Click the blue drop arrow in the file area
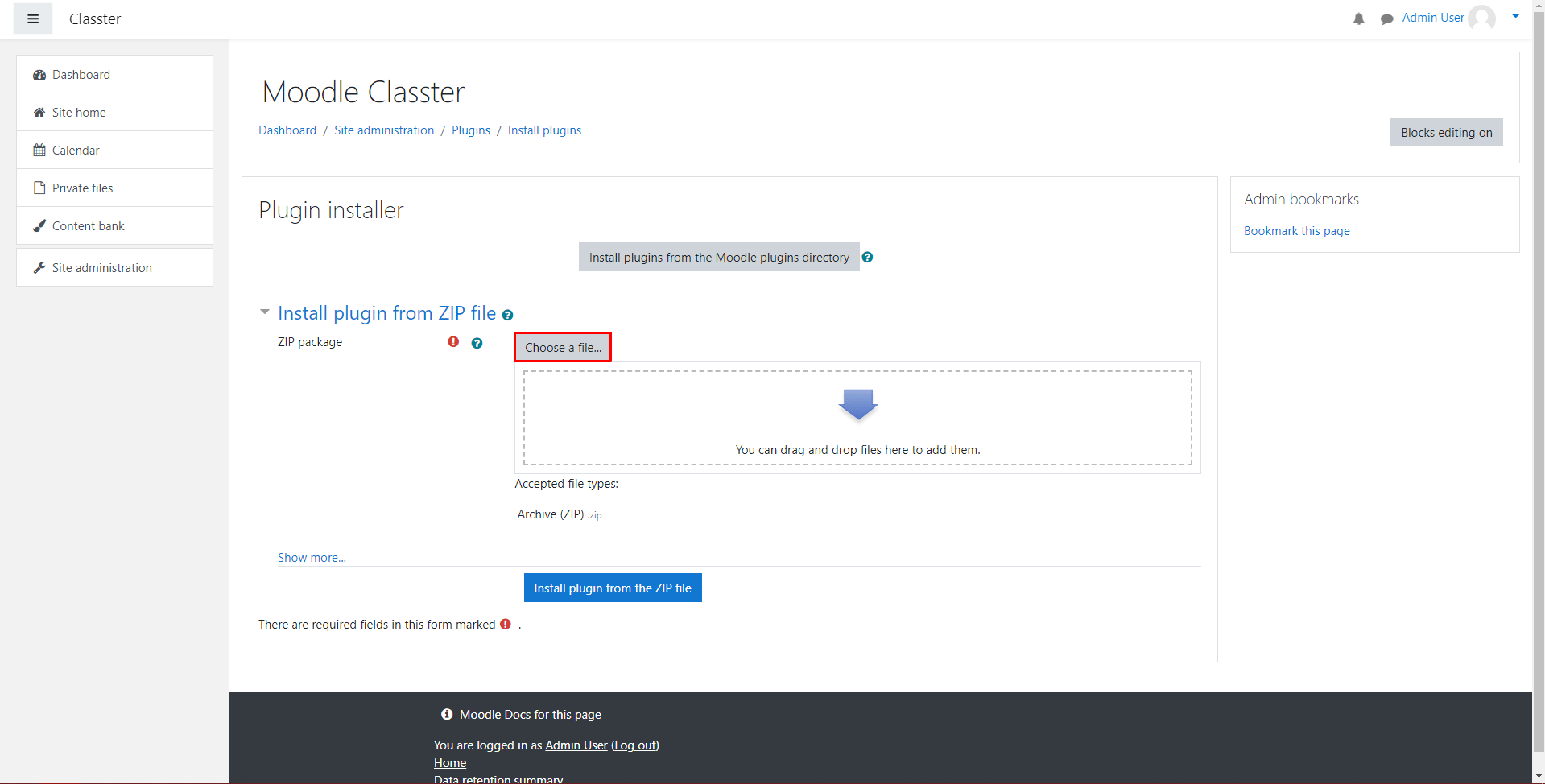Screen dimensions: 1545x784 [858, 405]
